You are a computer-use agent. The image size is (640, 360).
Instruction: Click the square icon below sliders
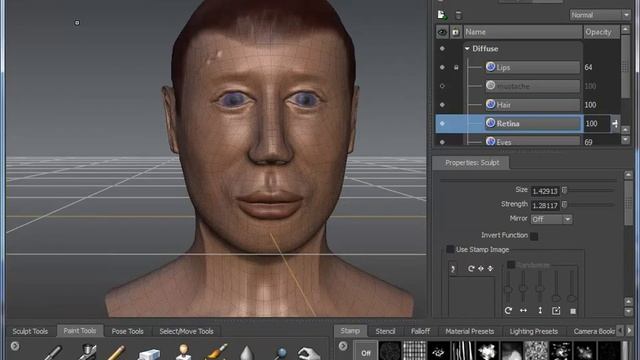573,311
